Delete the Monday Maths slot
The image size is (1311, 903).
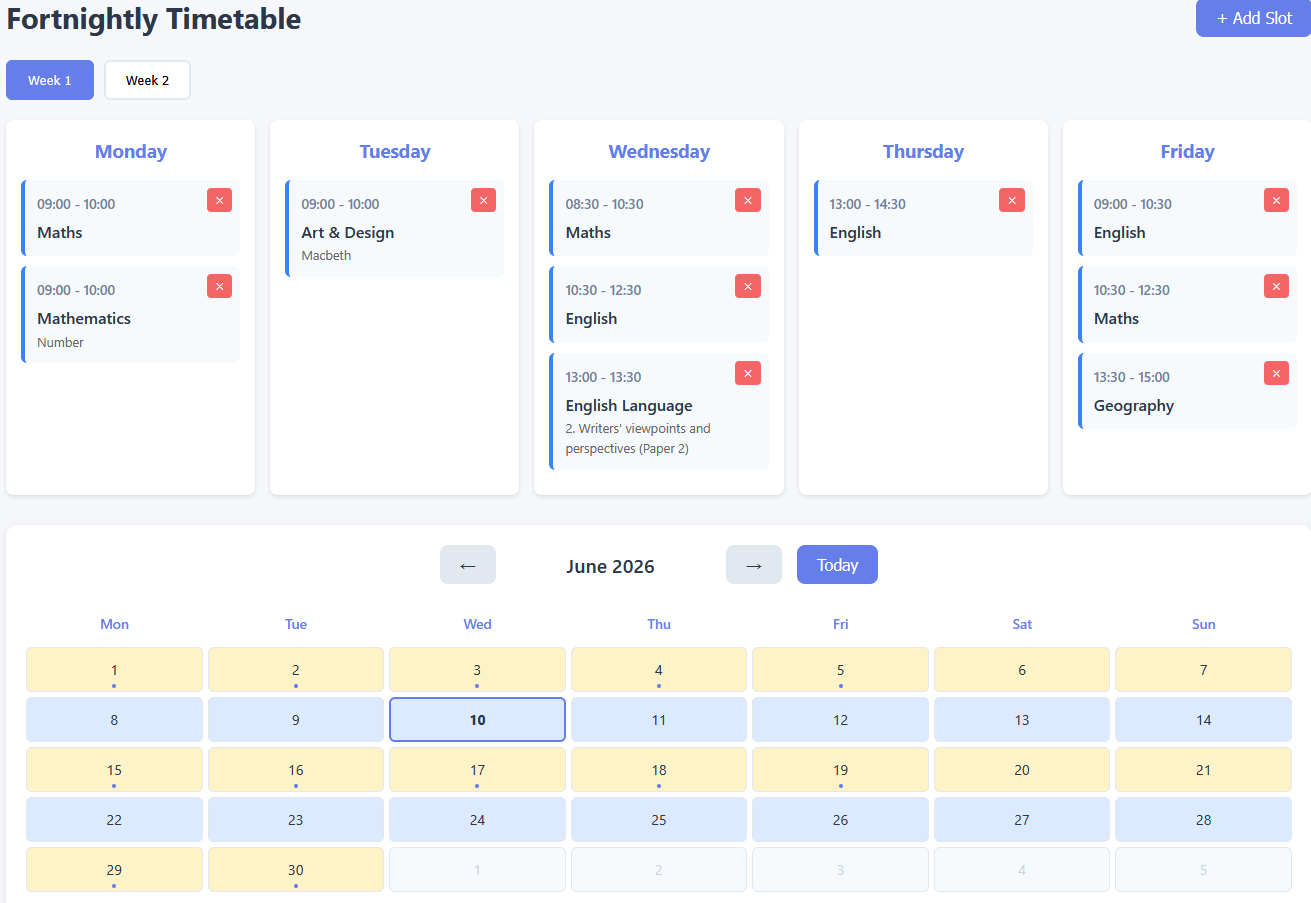point(219,200)
